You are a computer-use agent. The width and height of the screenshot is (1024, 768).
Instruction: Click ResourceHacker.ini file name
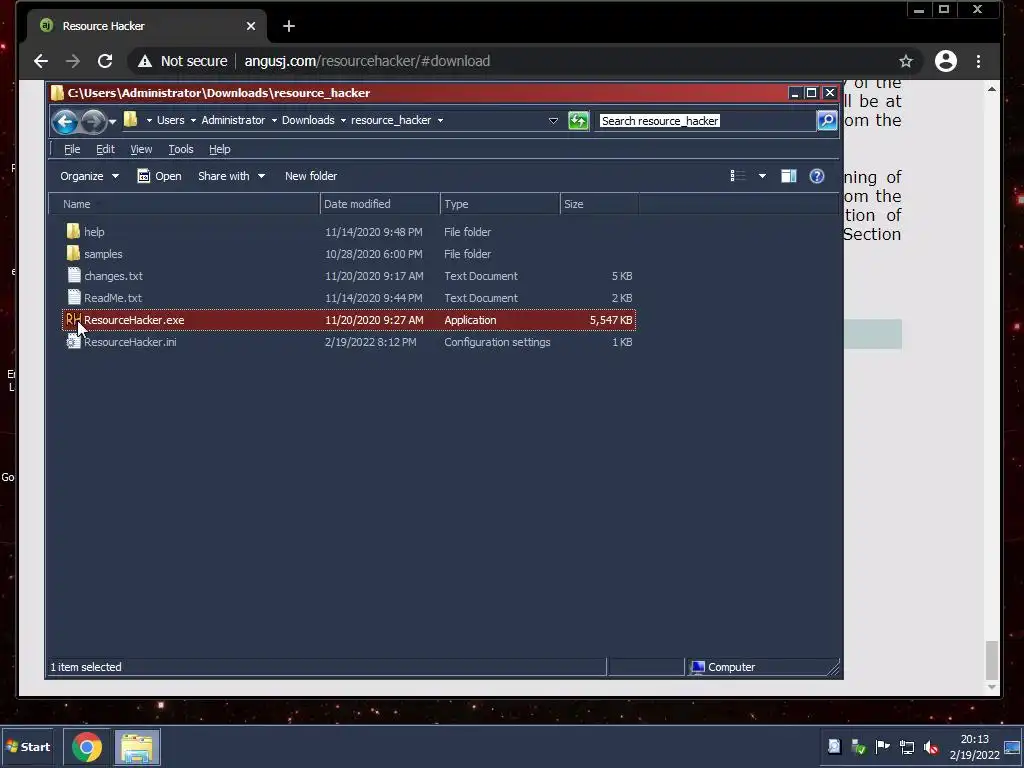[130, 342]
